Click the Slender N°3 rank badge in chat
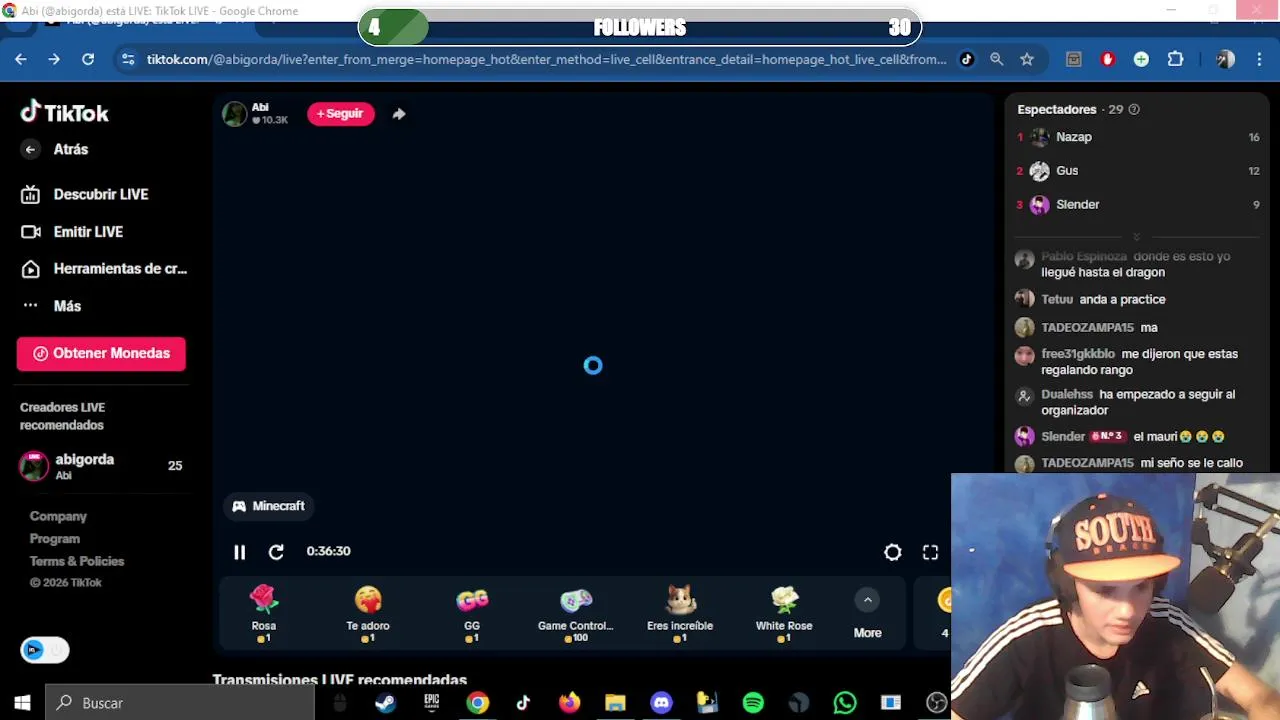1280x720 pixels. (x=1107, y=437)
